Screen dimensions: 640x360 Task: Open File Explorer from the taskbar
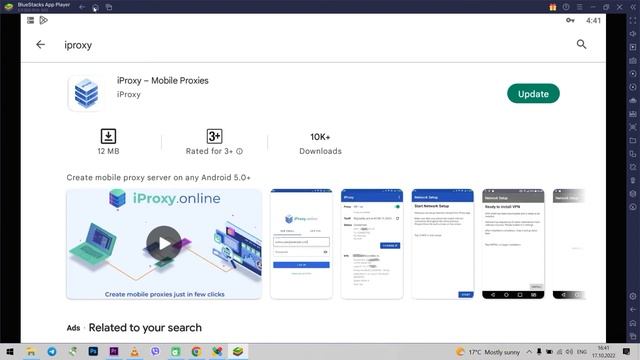pyautogui.click(x=31, y=351)
